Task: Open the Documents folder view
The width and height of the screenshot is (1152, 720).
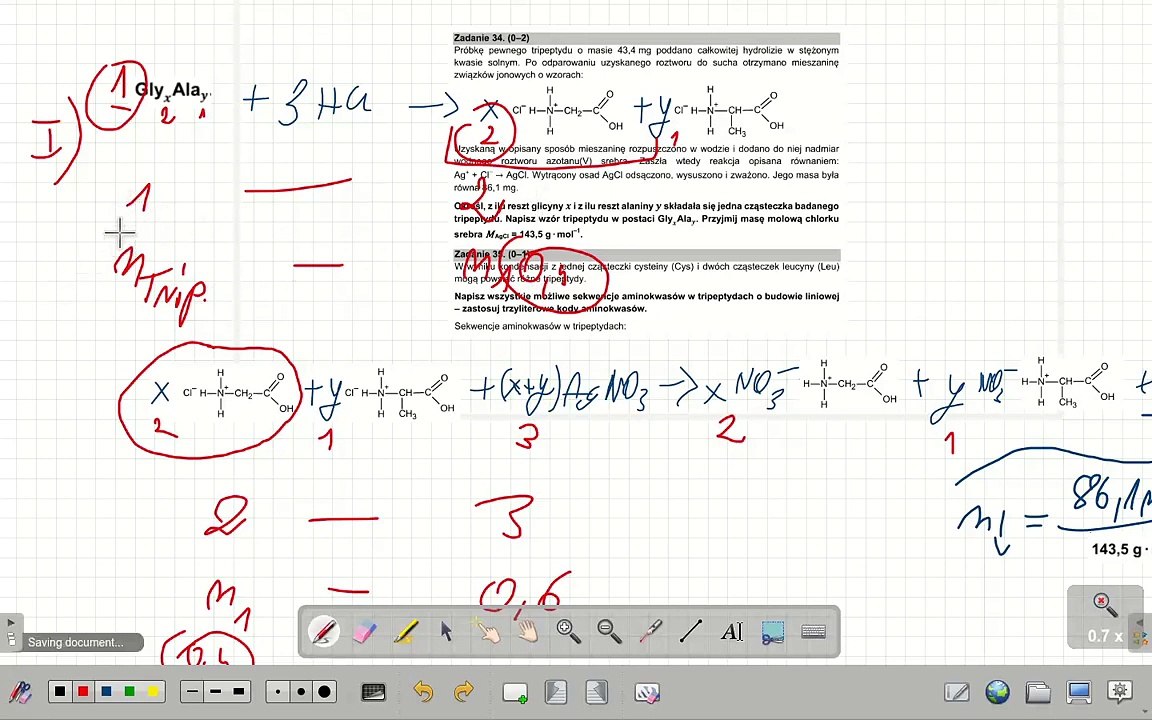Action: pos(1038,692)
